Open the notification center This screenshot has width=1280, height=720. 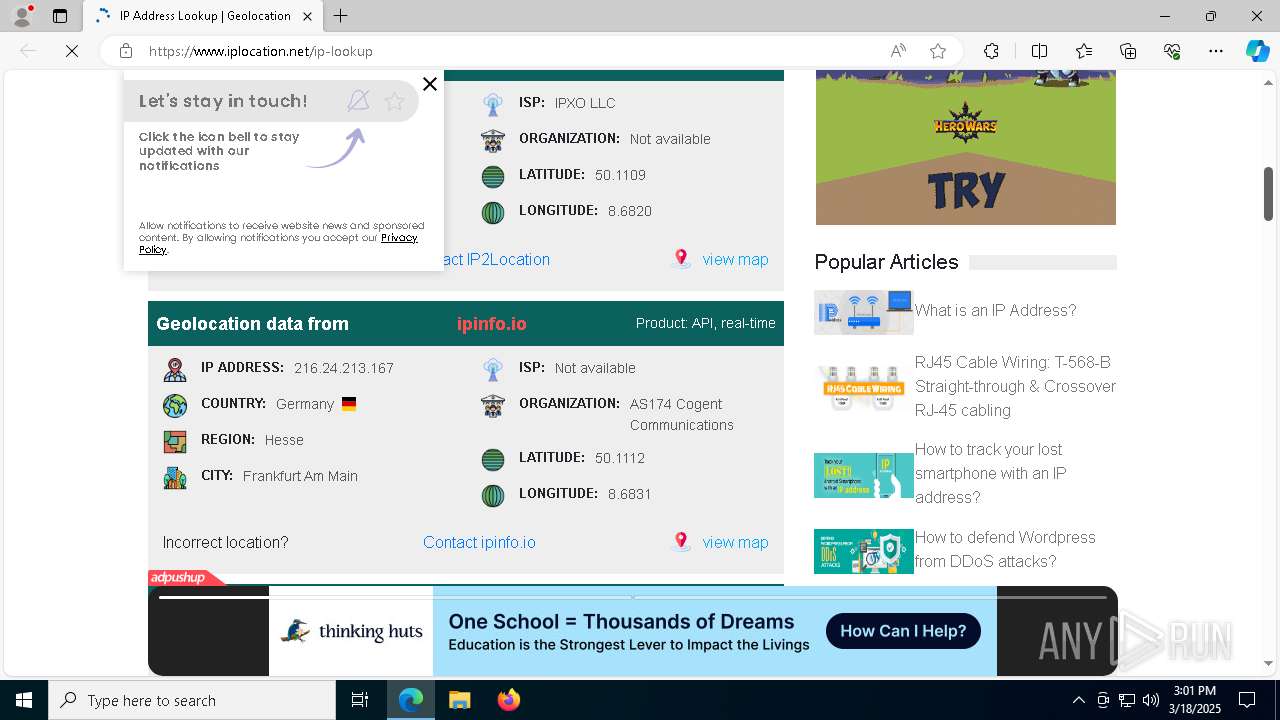pyautogui.click(x=1247, y=700)
